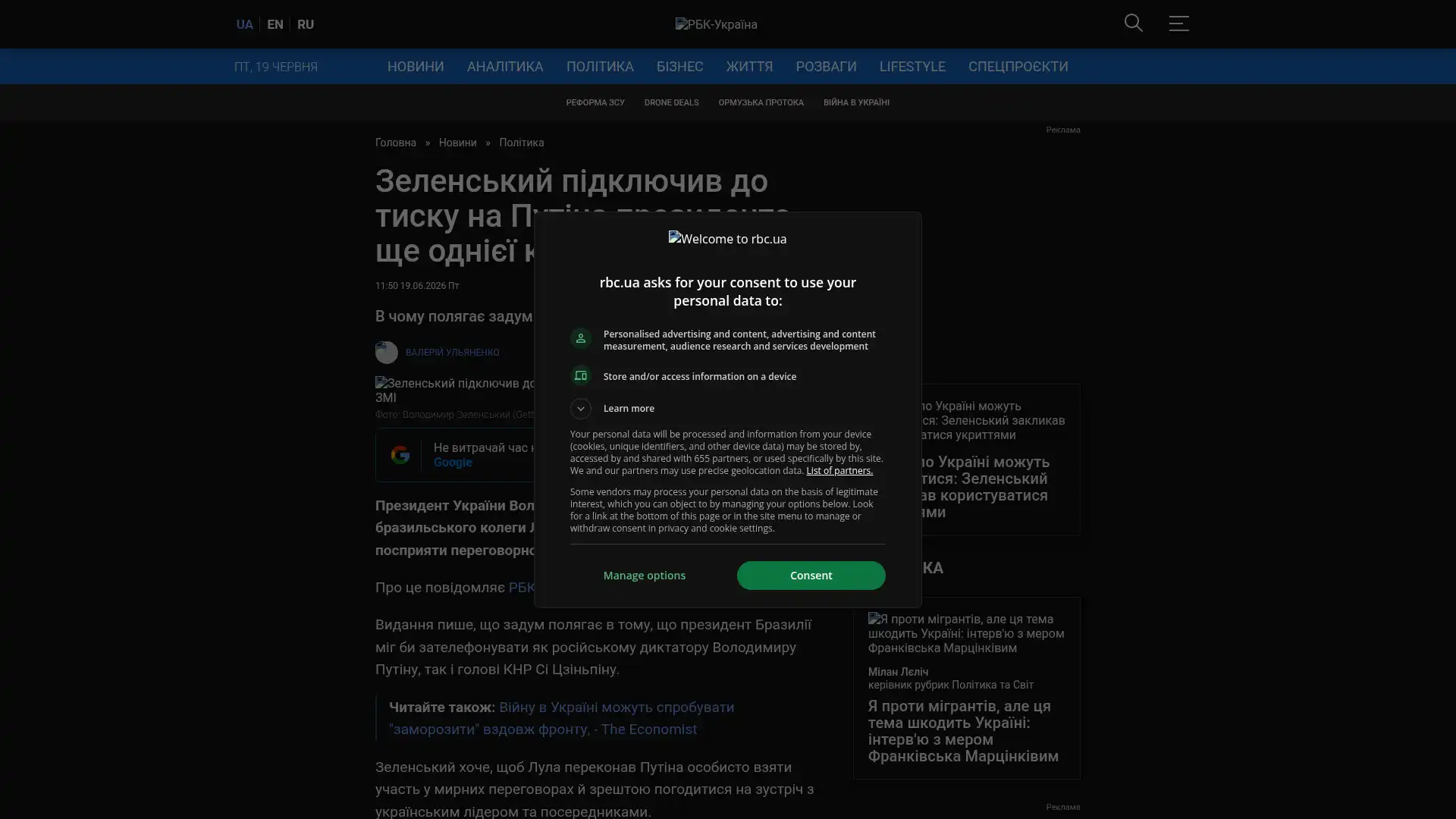Click the store on device icon
The image size is (1456, 819).
tap(580, 376)
